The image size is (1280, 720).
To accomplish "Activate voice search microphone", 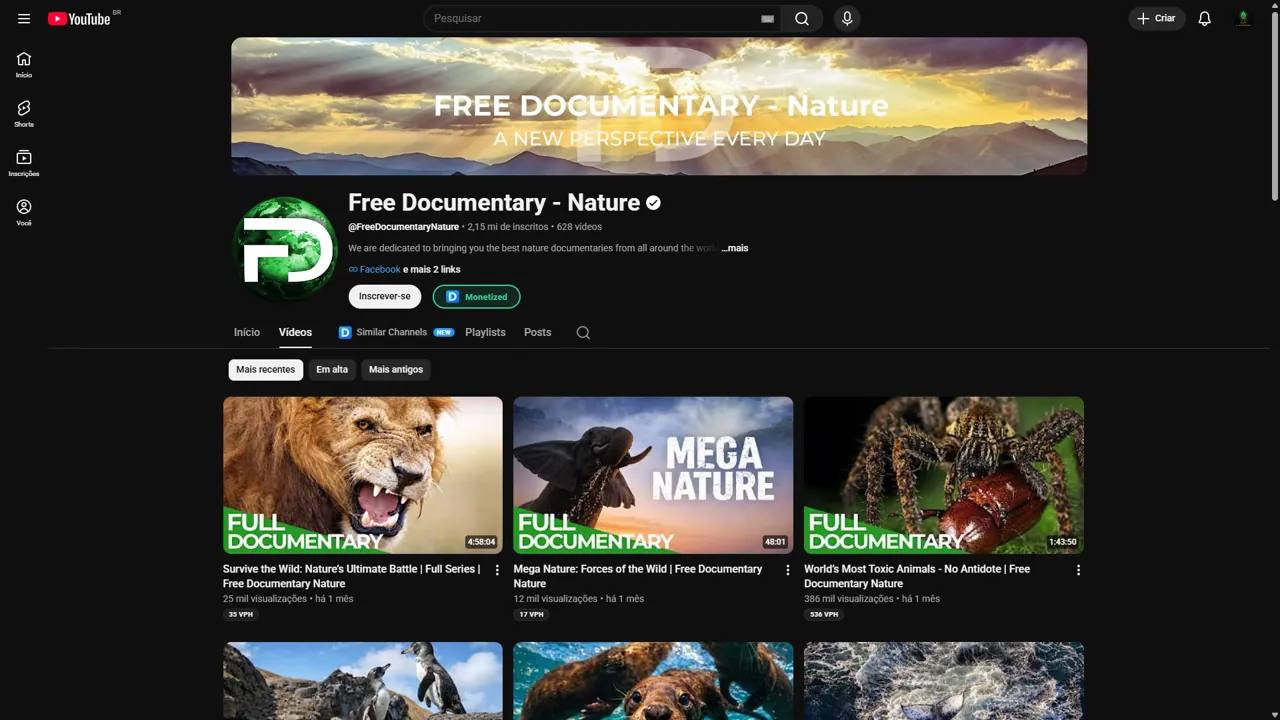I will click(847, 18).
